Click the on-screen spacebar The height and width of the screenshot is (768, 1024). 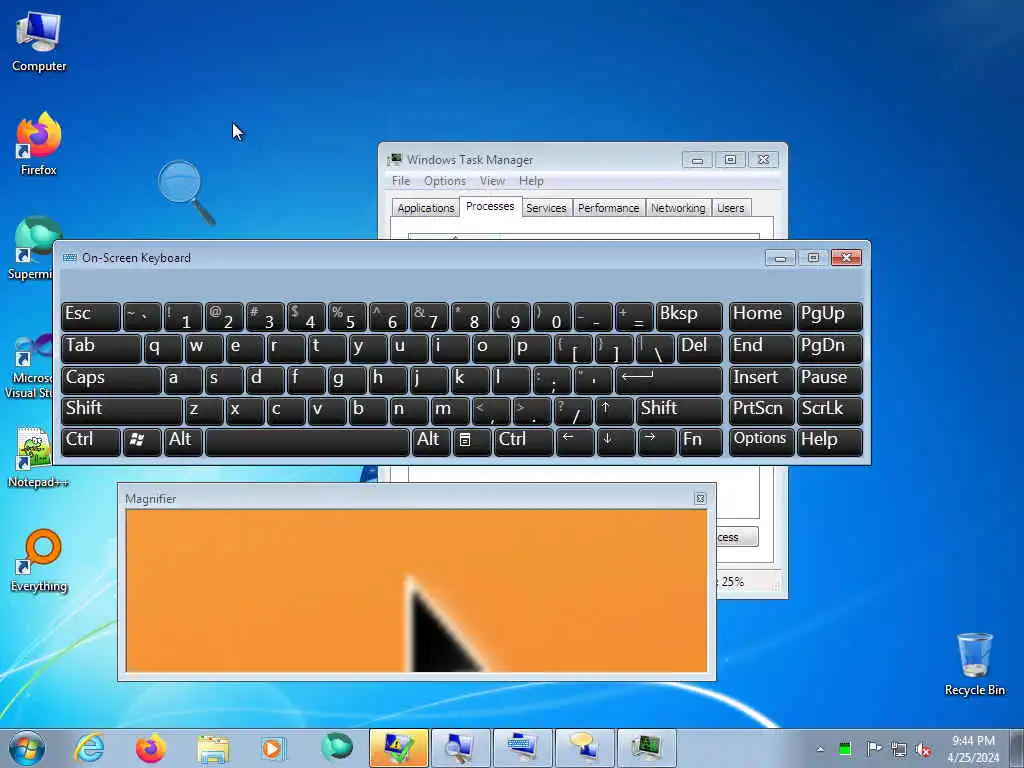click(307, 442)
